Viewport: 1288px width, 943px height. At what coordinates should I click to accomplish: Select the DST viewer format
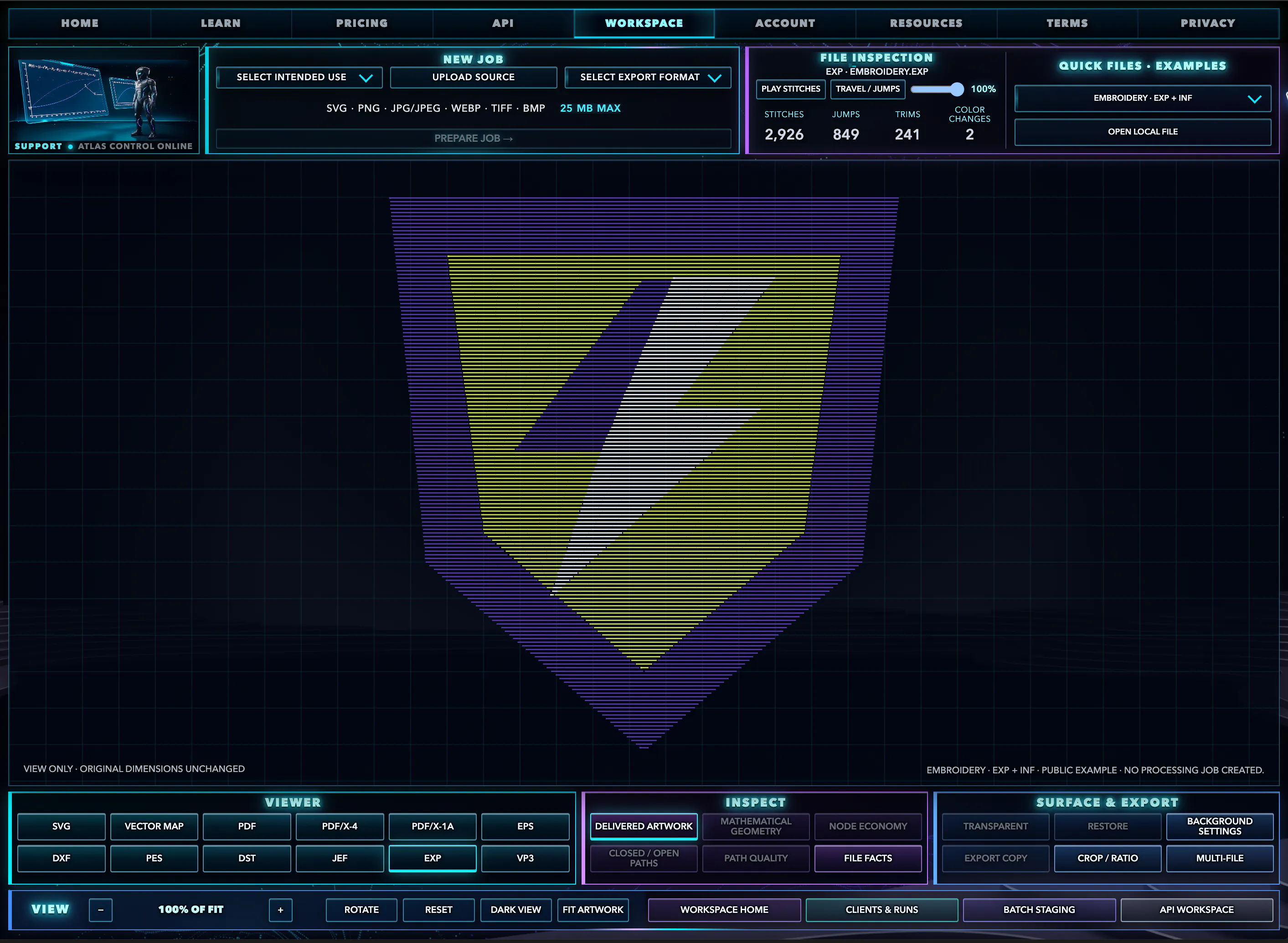pos(247,858)
